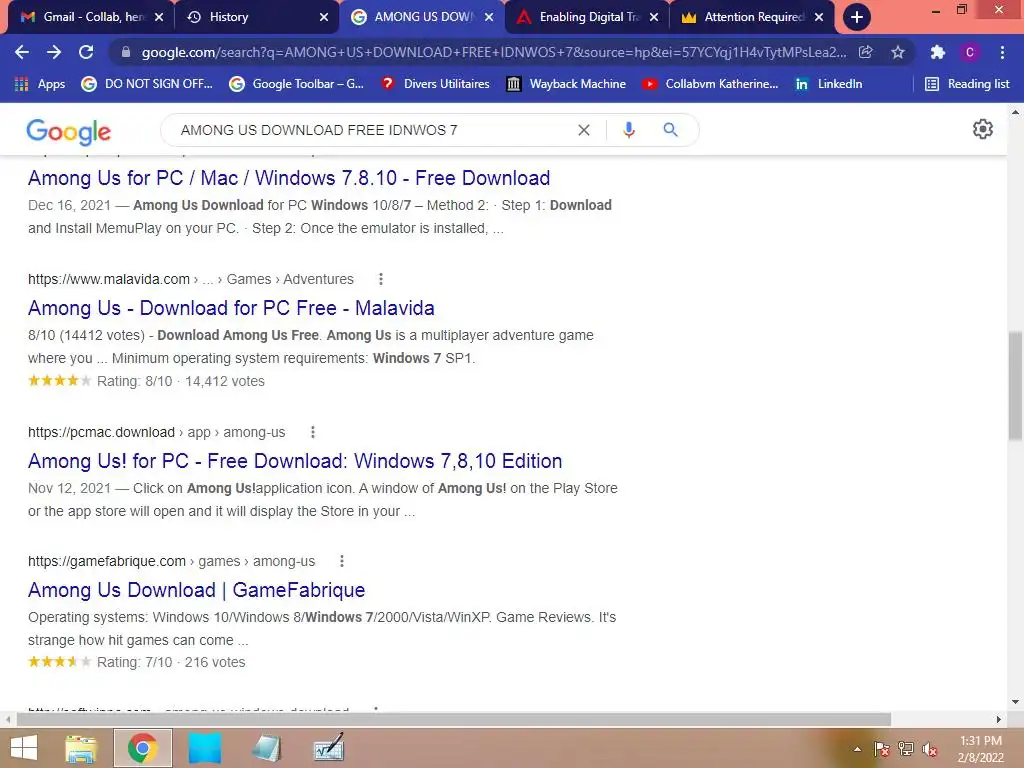Close the Gmail tab

pos(159,17)
